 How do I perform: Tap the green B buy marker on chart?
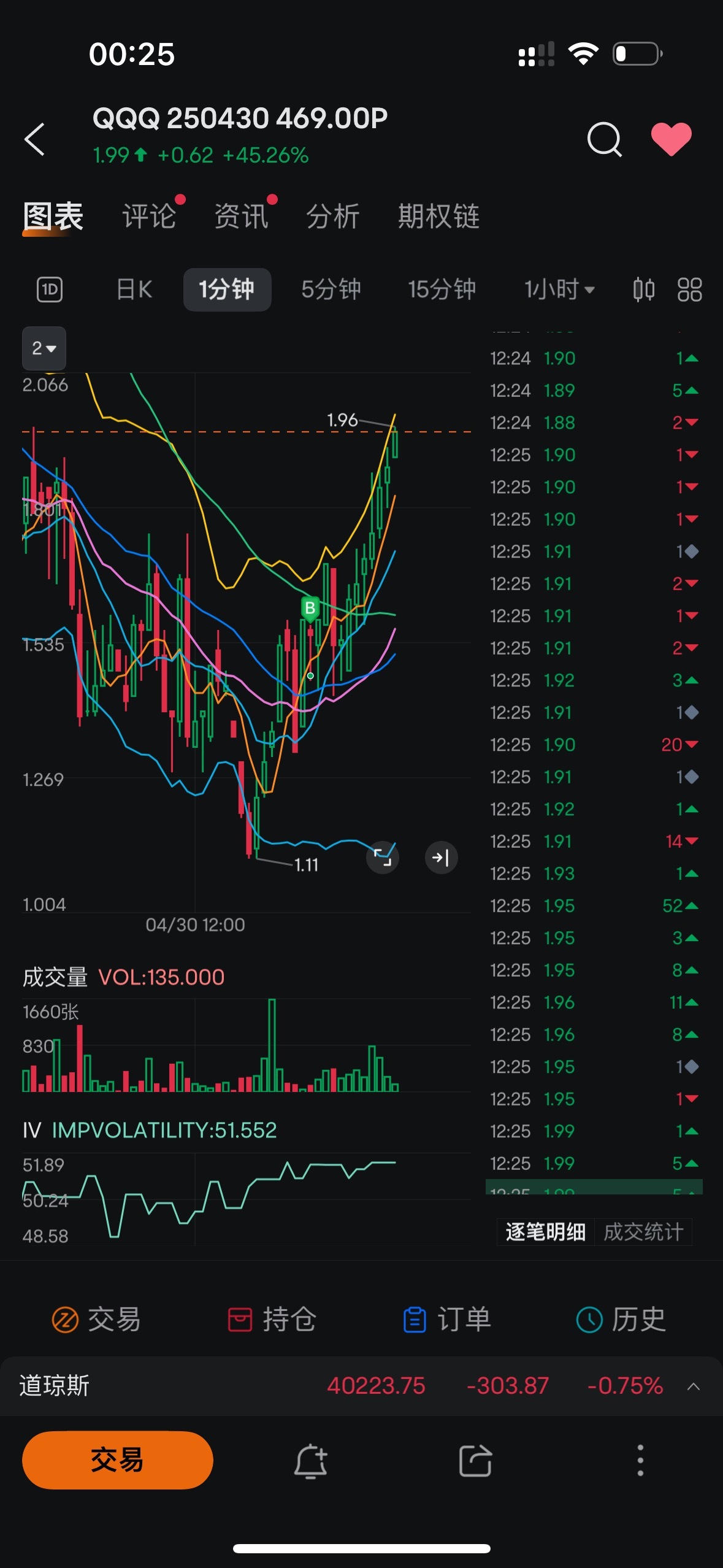pos(310,609)
